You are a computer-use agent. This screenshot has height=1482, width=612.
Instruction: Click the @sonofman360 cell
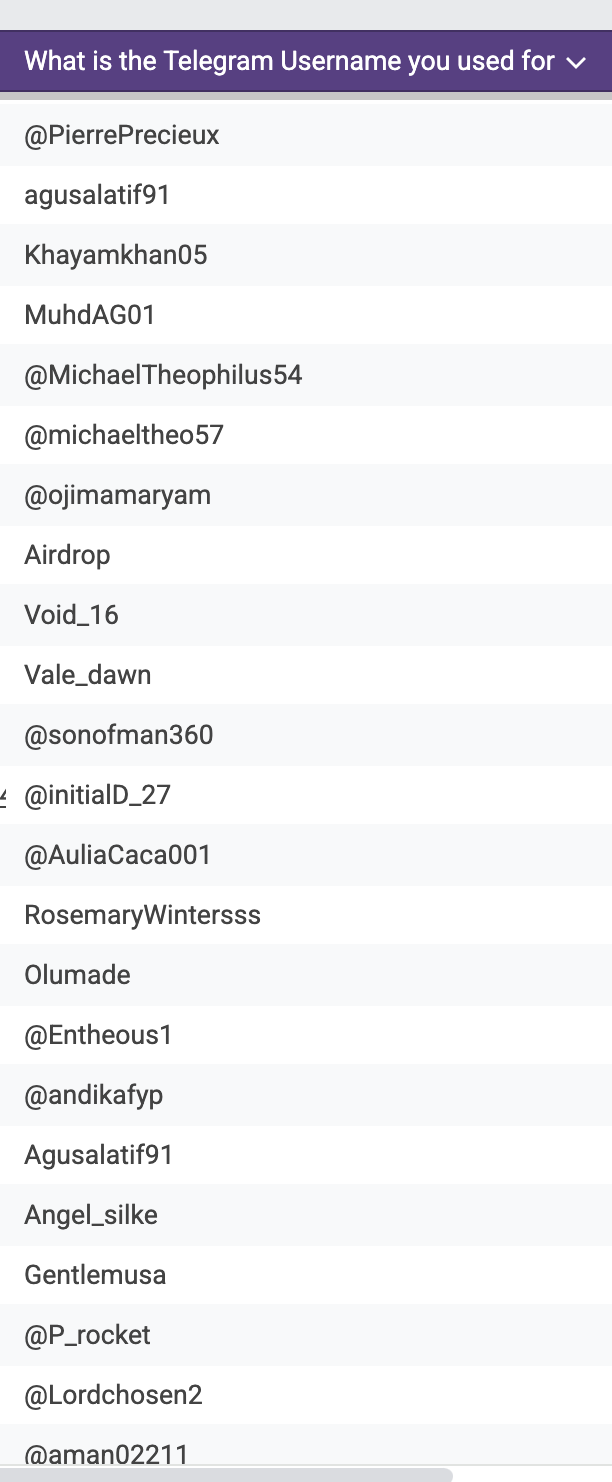(x=306, y=735)
